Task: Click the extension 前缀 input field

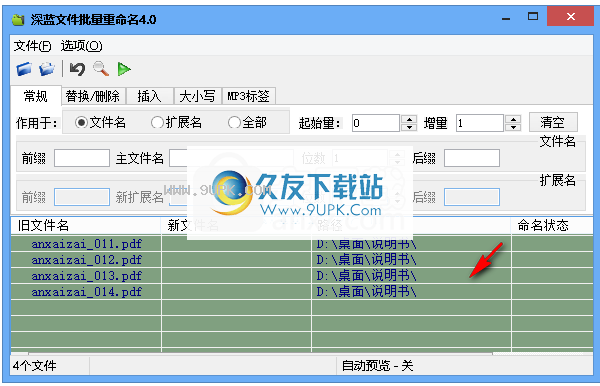Action: point(82,197)
